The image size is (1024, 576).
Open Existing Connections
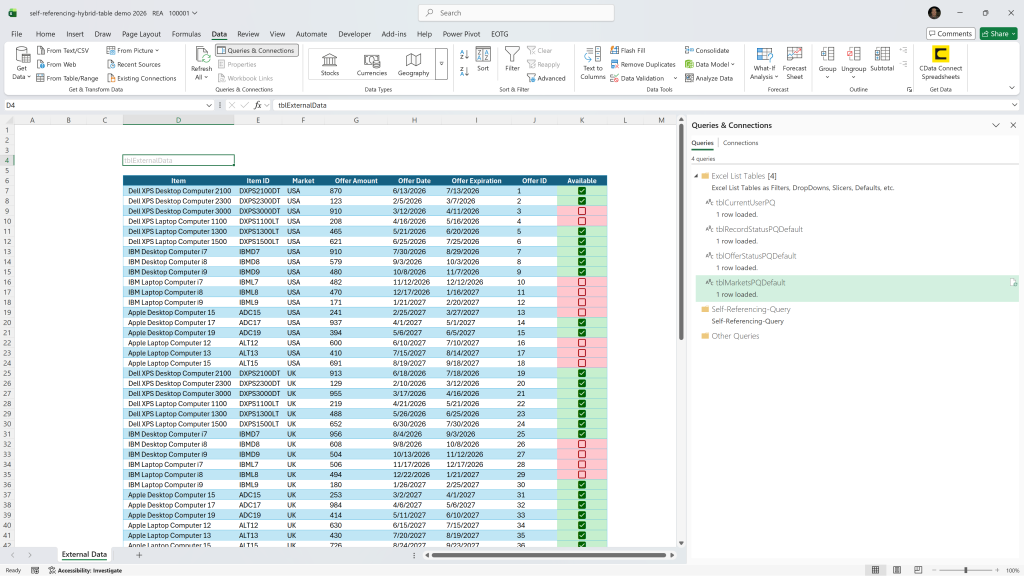click(x=141, y=78)
